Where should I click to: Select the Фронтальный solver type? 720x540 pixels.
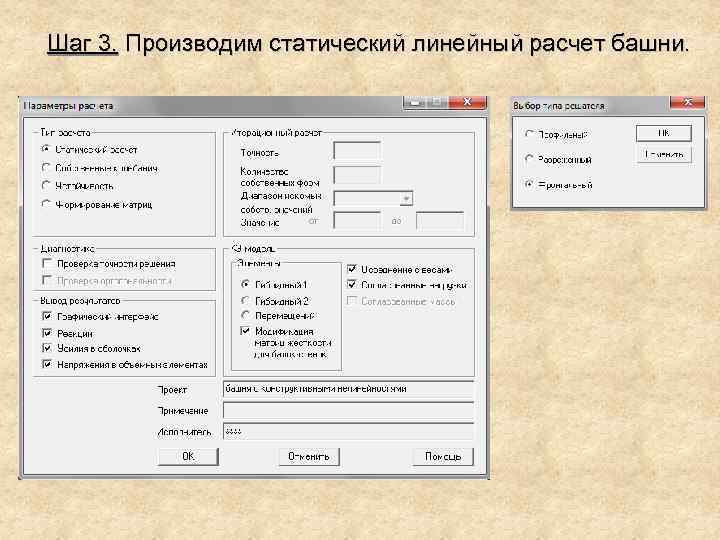529,184
